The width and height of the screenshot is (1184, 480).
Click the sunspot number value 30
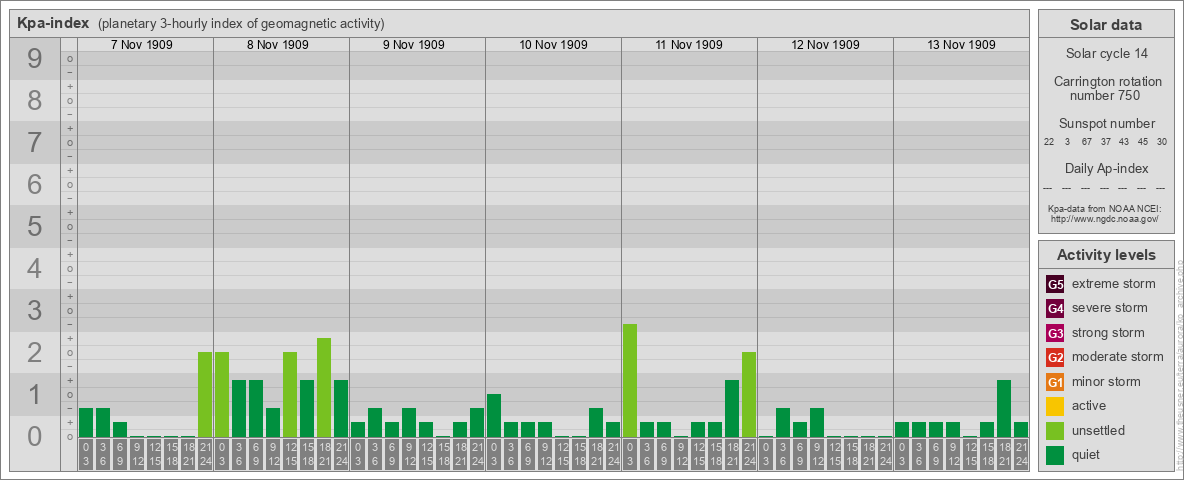(x=1162, y=142)
